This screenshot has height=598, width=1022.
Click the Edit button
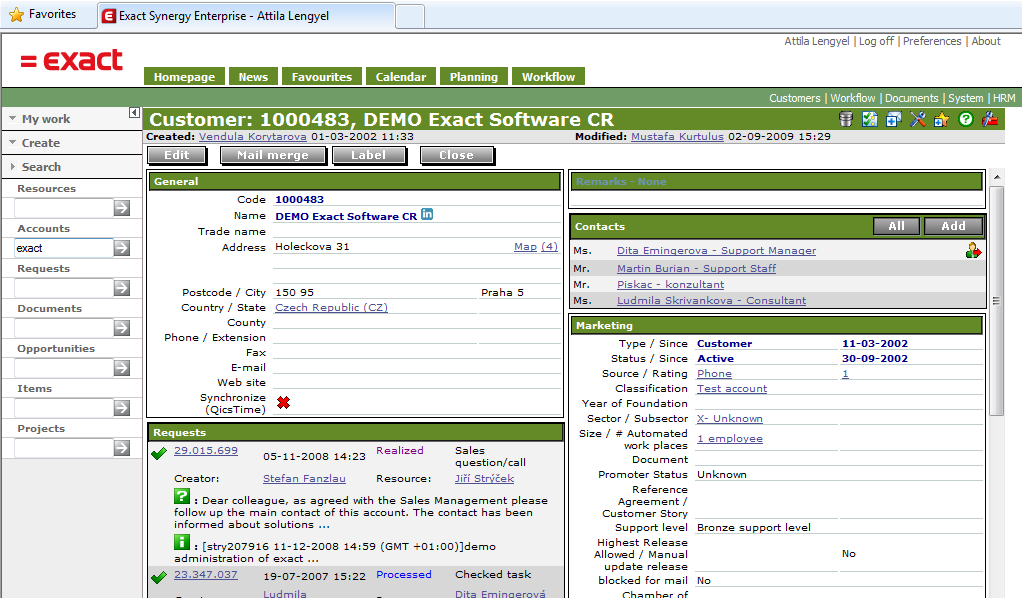pyautogui.click(x=177, y=155)
